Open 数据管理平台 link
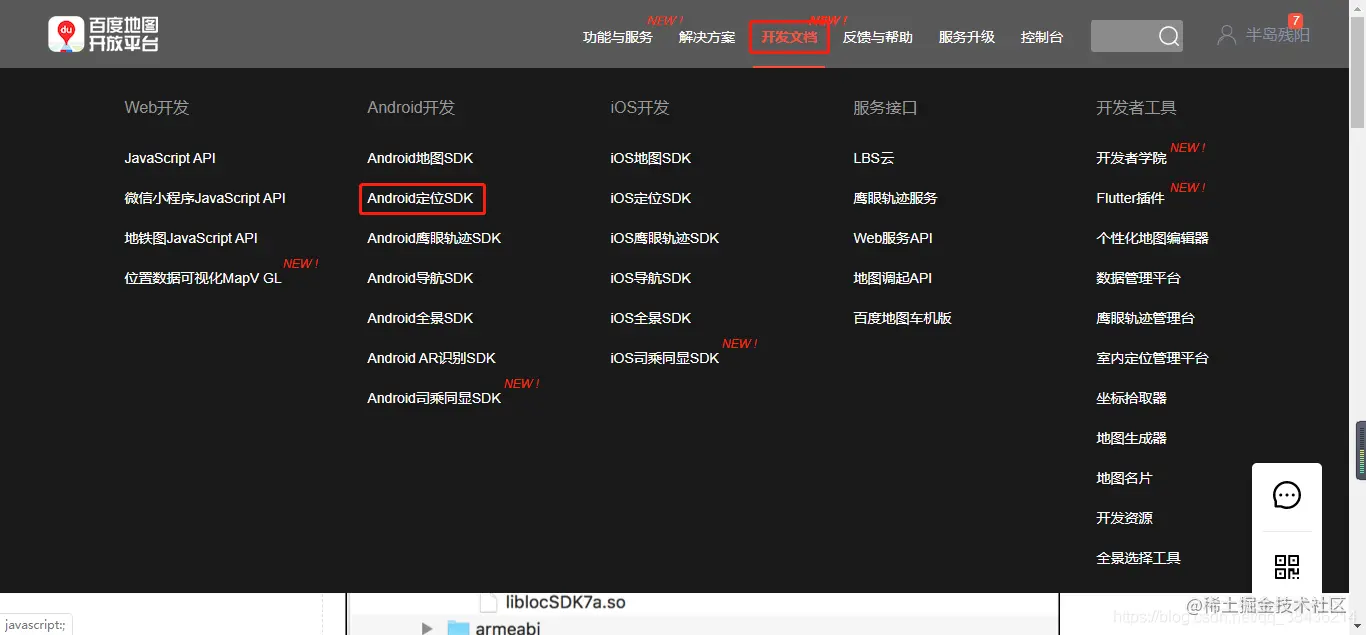Image resolution: width=1366 pixels, height=635 pixels. click(1138, 278)
